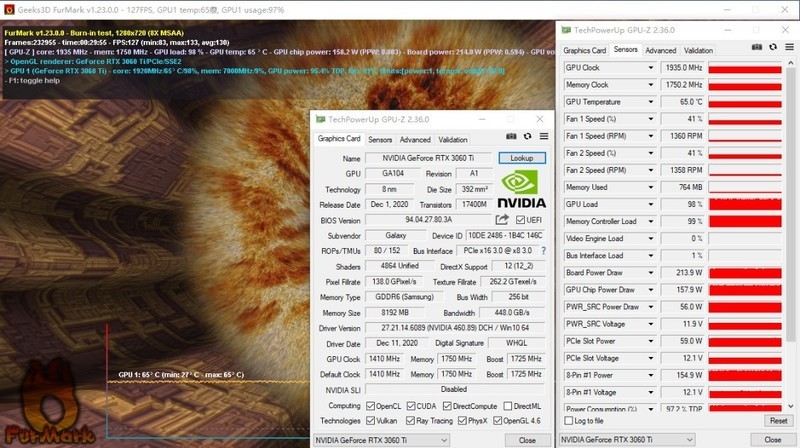Switch to Graphics Card tab in Sensors window

585,51
